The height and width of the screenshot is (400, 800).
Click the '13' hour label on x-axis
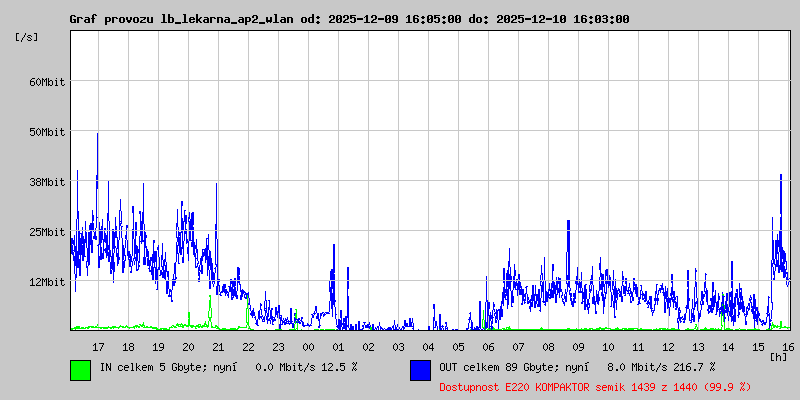[698, 347]
